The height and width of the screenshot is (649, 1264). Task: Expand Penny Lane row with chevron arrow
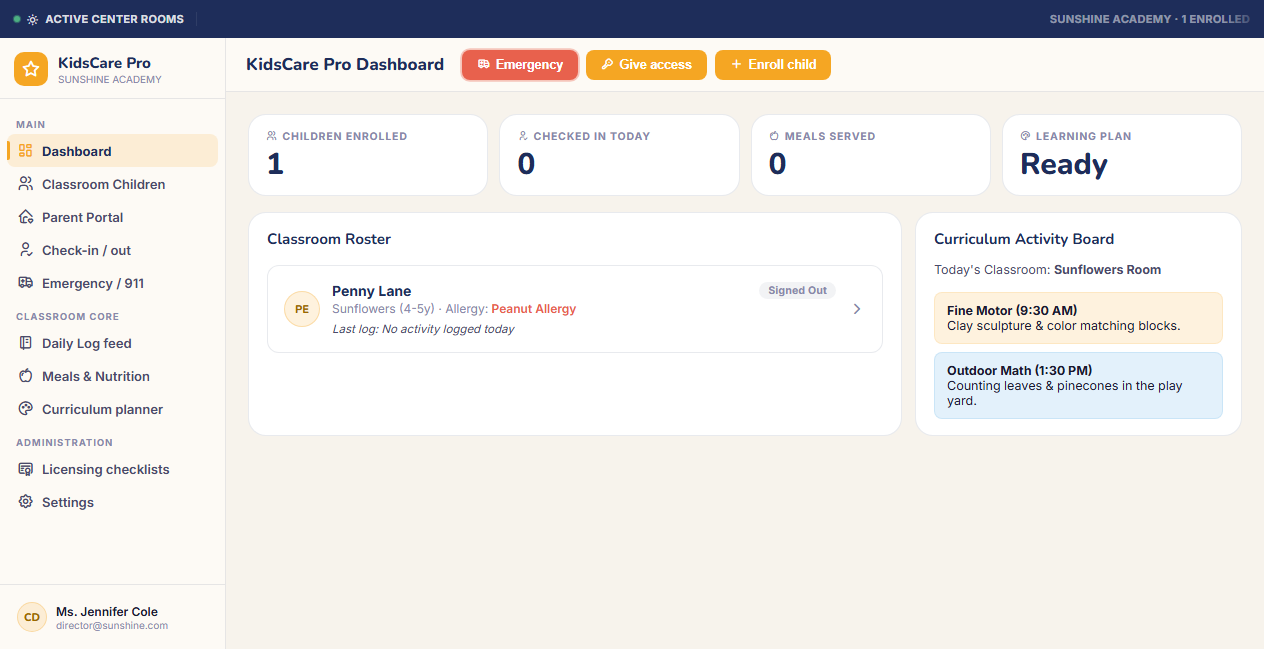(857, 309)
